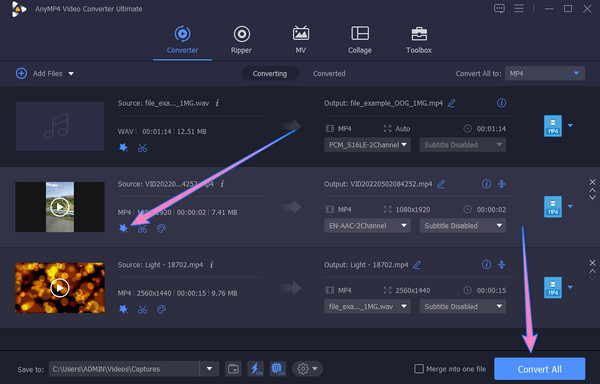The width and height of the screenshot is (600, 384).
Task: Open edit effects for VID20220502084252 video
Action: coord(123,228)
